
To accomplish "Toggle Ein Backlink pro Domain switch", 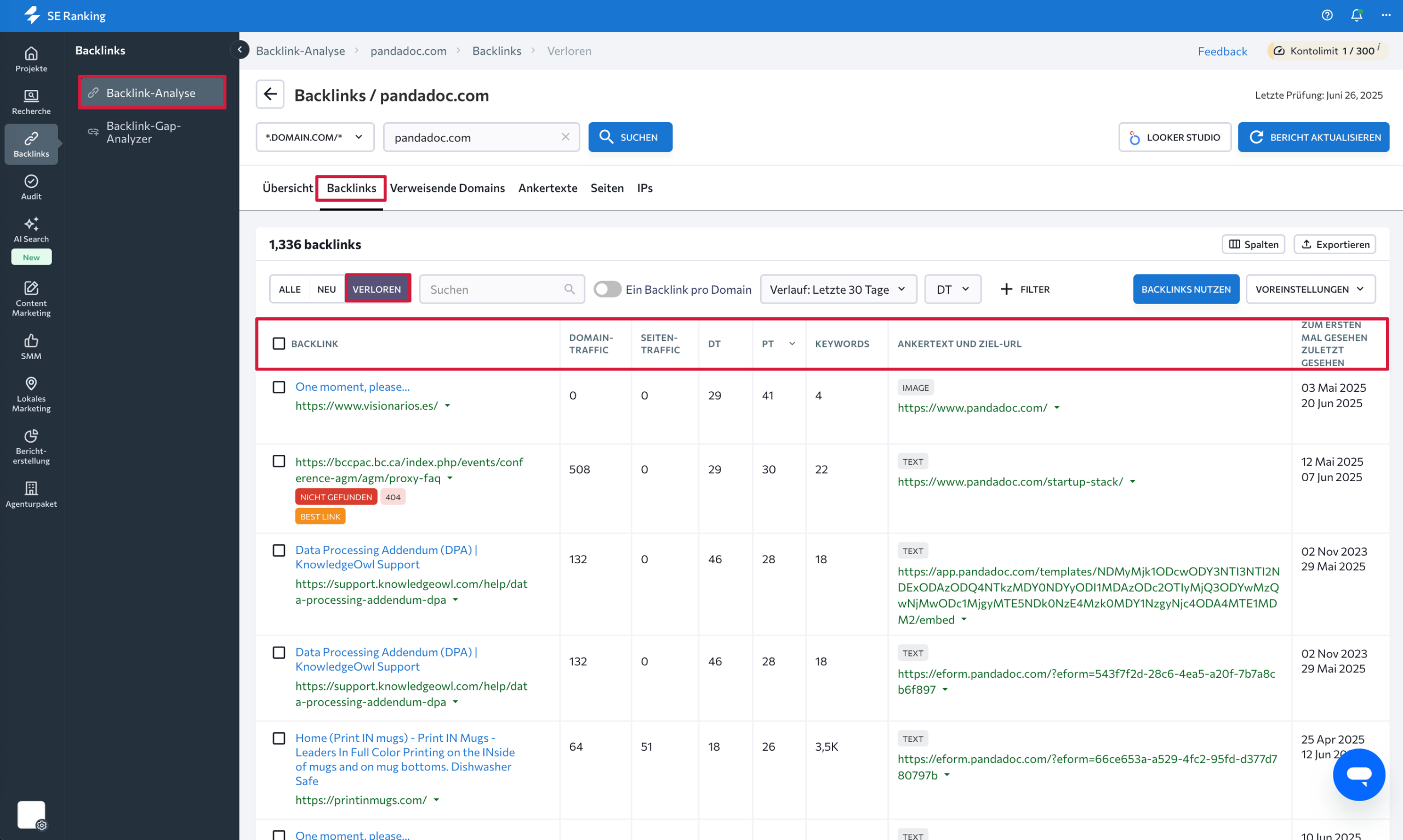I will (x=607, y=289).
